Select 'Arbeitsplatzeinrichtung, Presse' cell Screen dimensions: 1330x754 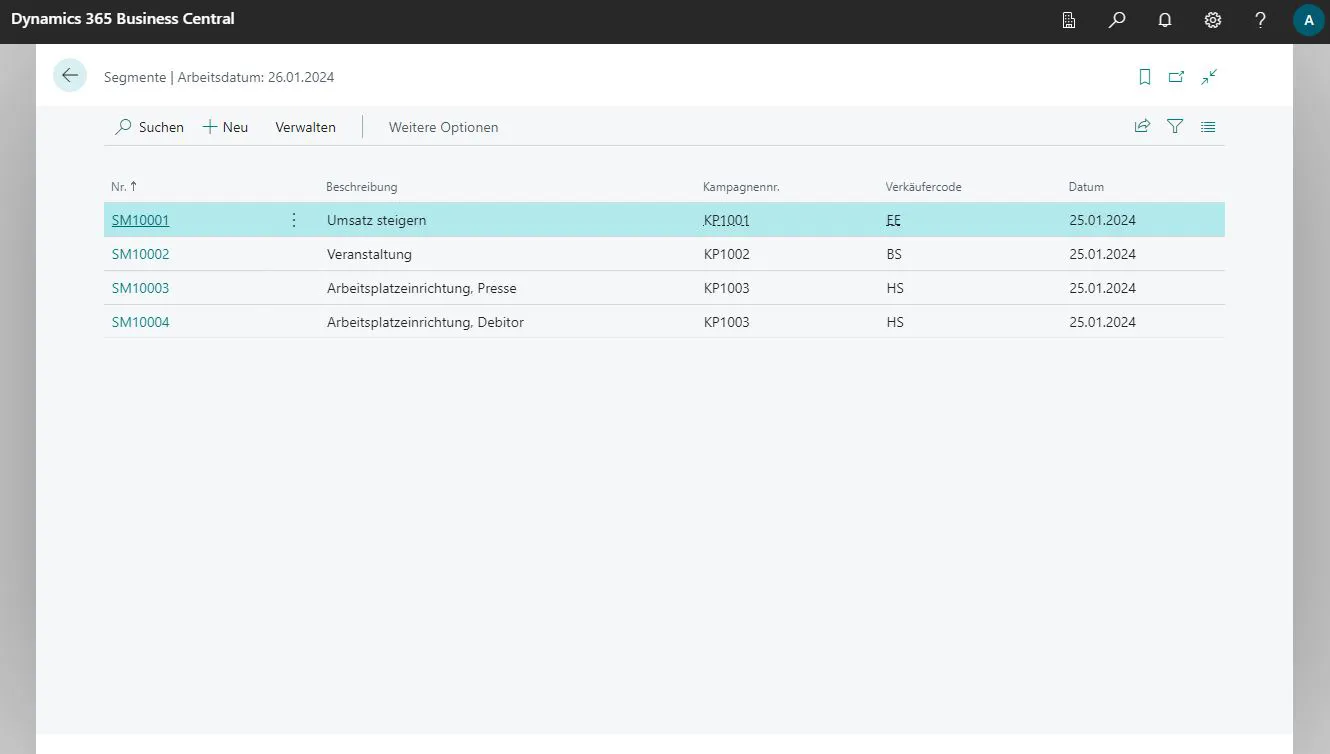422,288
